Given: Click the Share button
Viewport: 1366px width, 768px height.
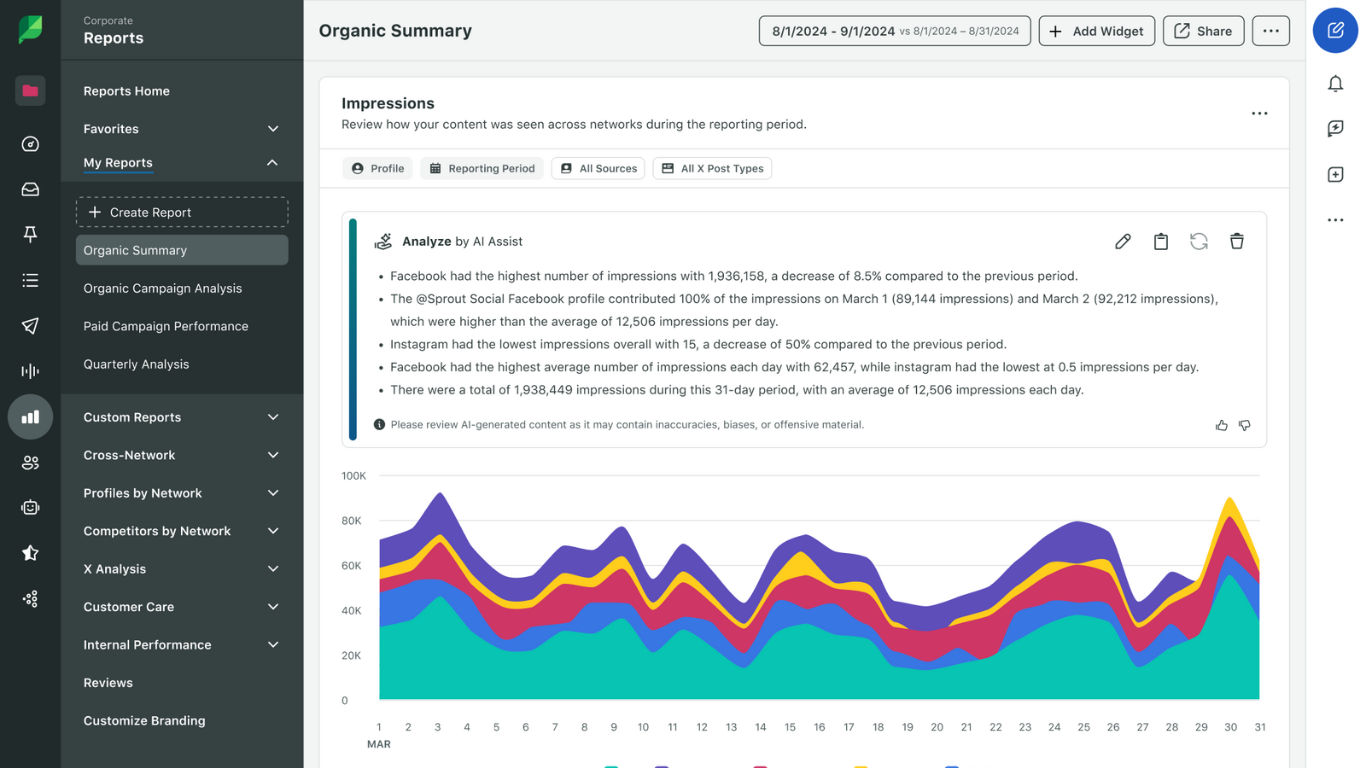Looking at the screenshot, I should pyautogui.click(x=1203, y=31).
